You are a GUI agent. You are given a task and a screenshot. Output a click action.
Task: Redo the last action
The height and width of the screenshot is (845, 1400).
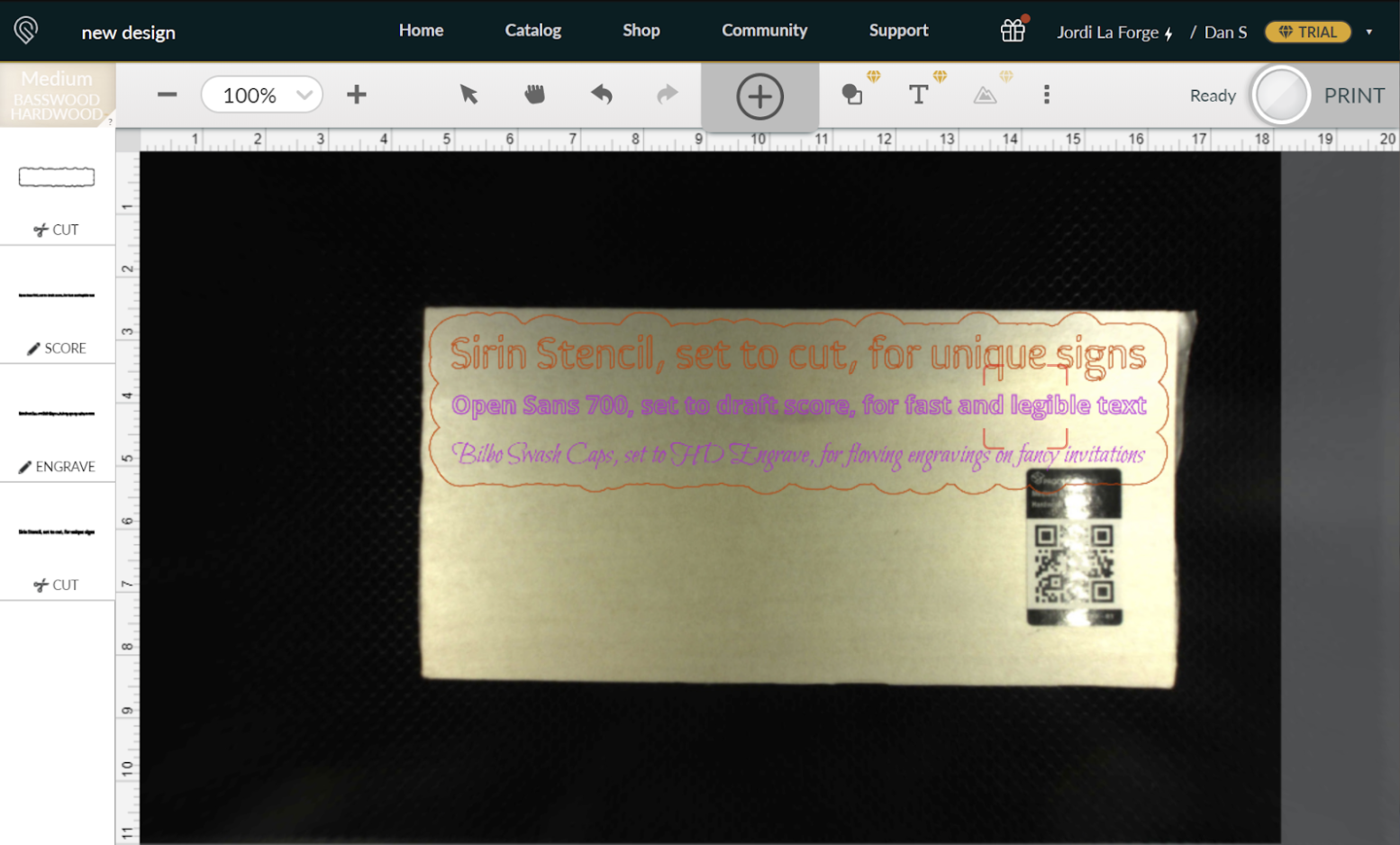[x=667, y=94]
